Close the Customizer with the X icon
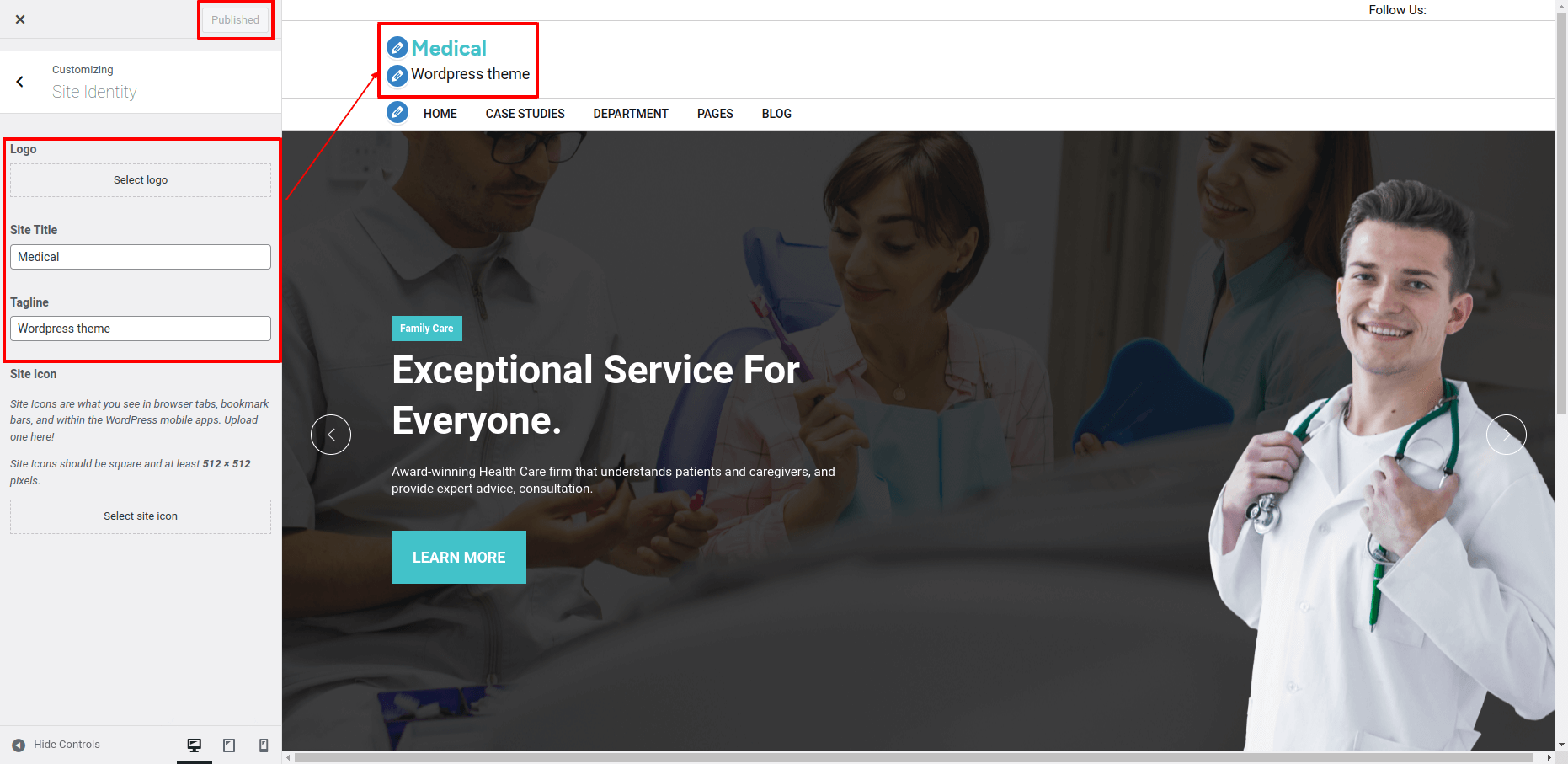The image size is (1568, 764). point(20,19)
